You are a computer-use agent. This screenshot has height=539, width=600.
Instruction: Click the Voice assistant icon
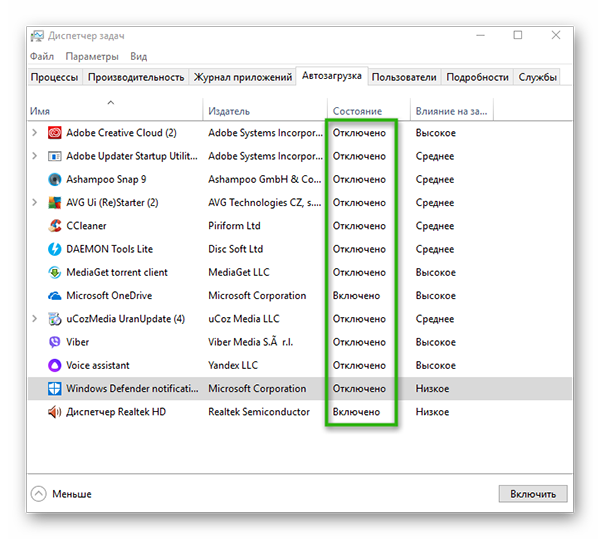(55, 365)
